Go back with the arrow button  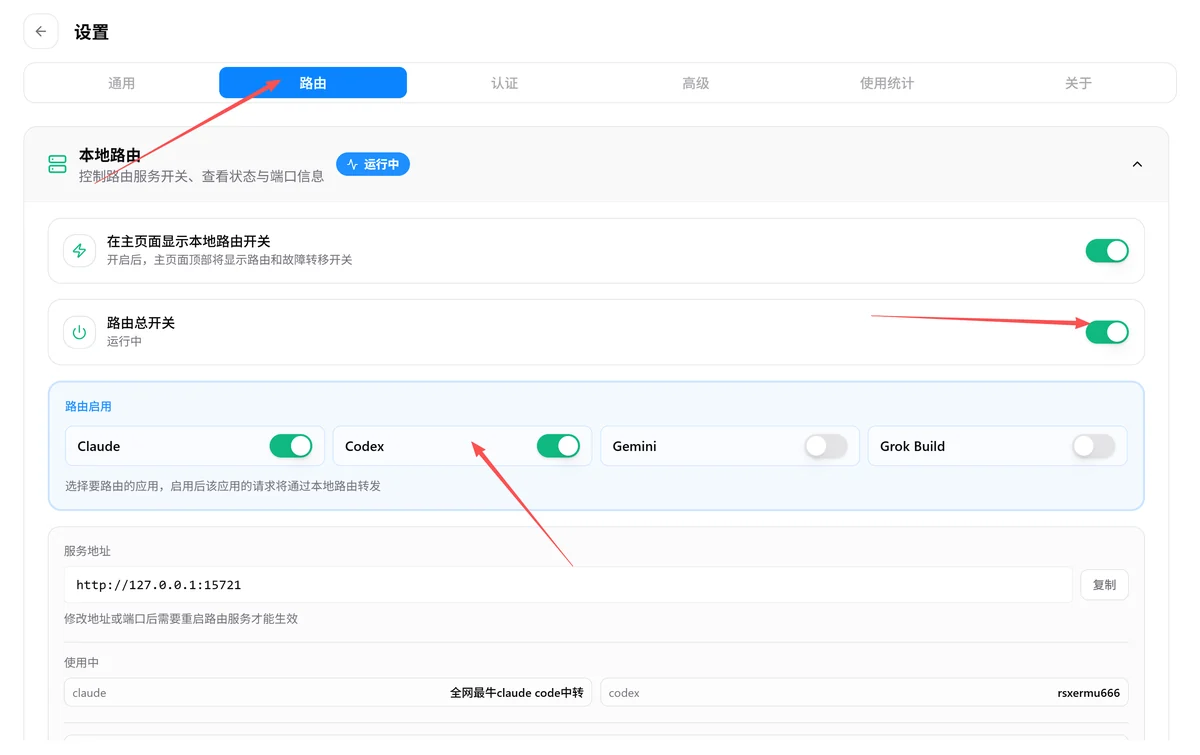[x=40, y=32]
